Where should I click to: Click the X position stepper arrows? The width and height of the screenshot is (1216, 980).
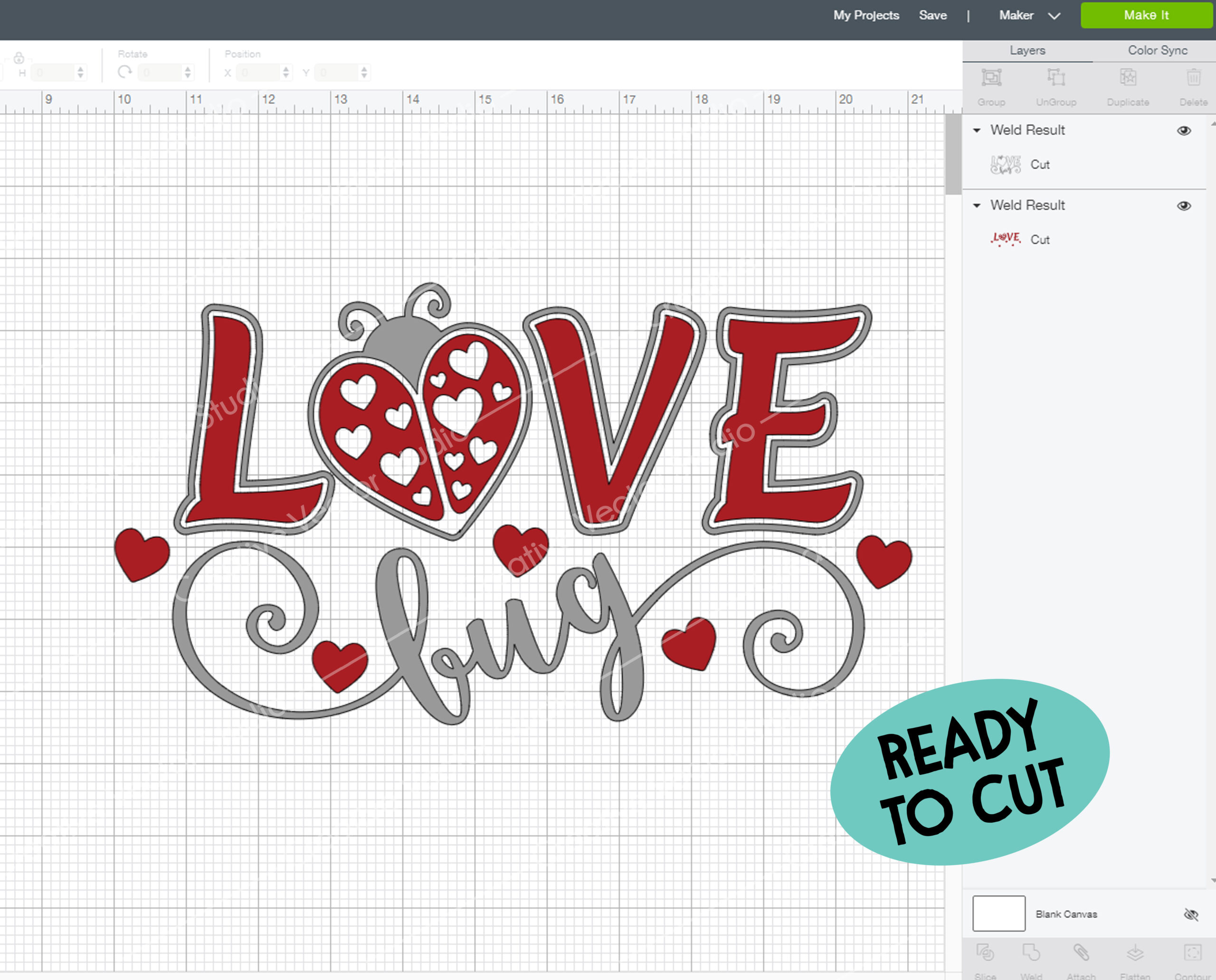click(x=286, y=72)
